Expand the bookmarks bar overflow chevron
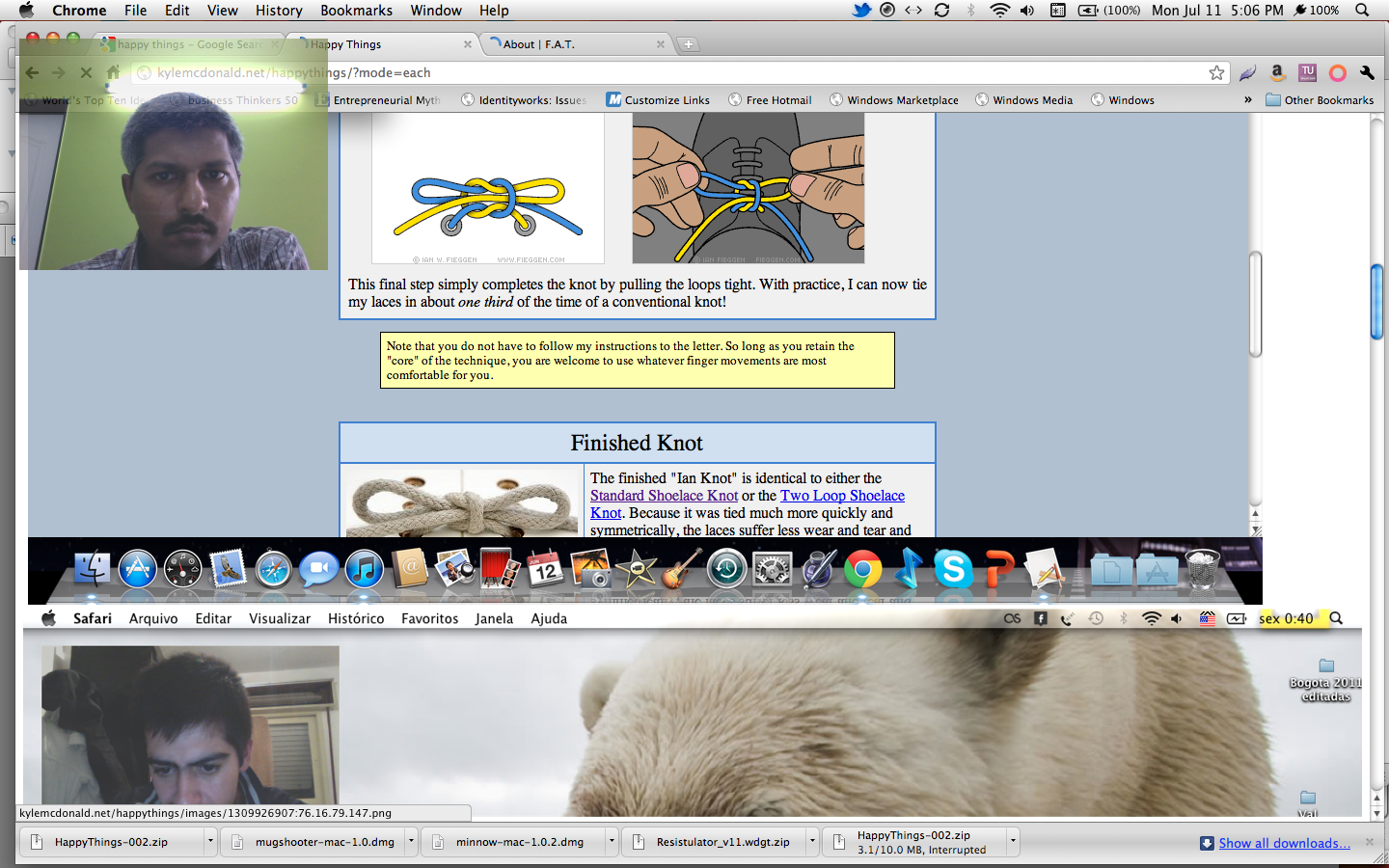 (x=1247, y=99)
